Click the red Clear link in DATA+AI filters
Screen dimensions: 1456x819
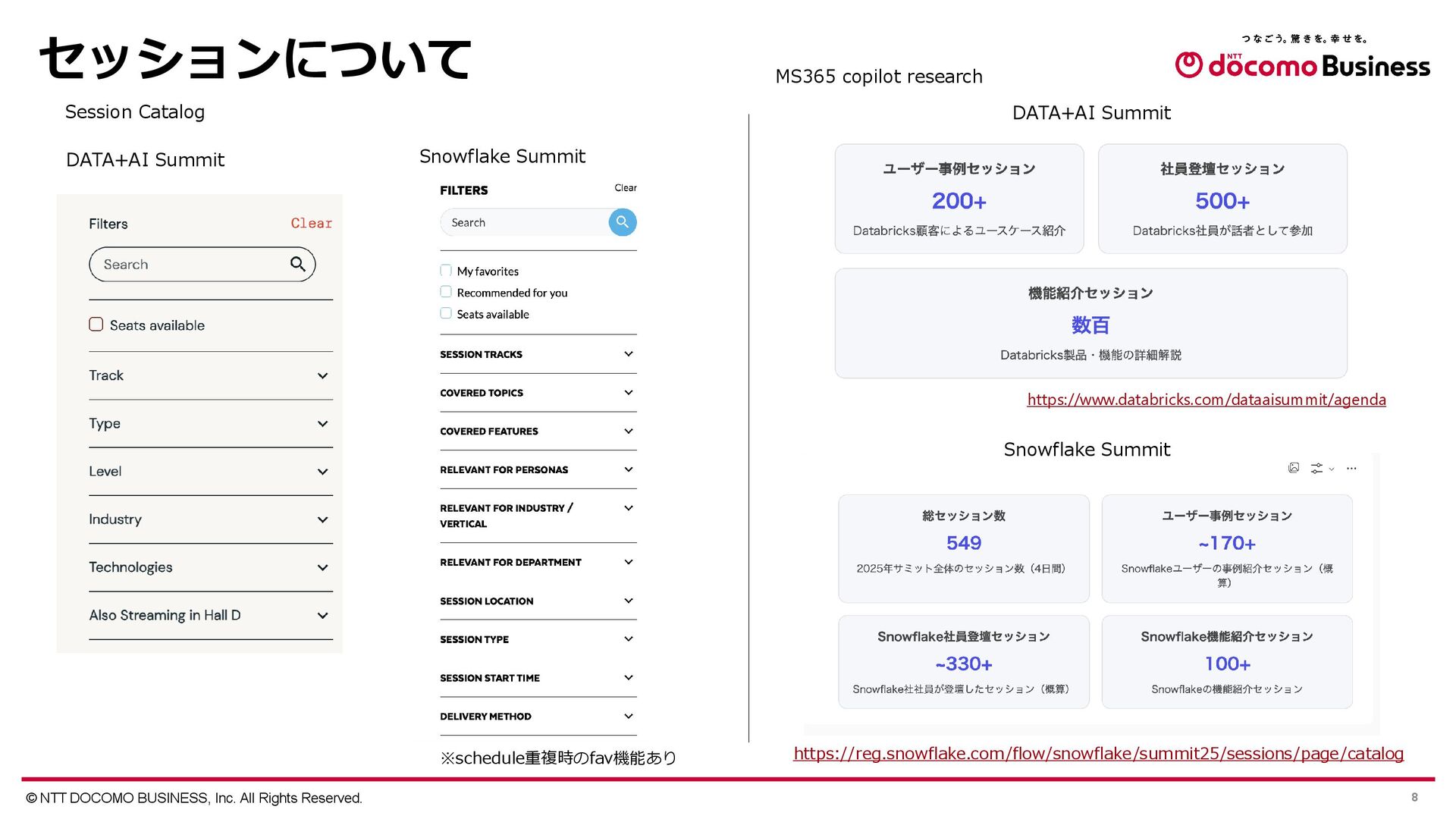[x=311, y=223]
